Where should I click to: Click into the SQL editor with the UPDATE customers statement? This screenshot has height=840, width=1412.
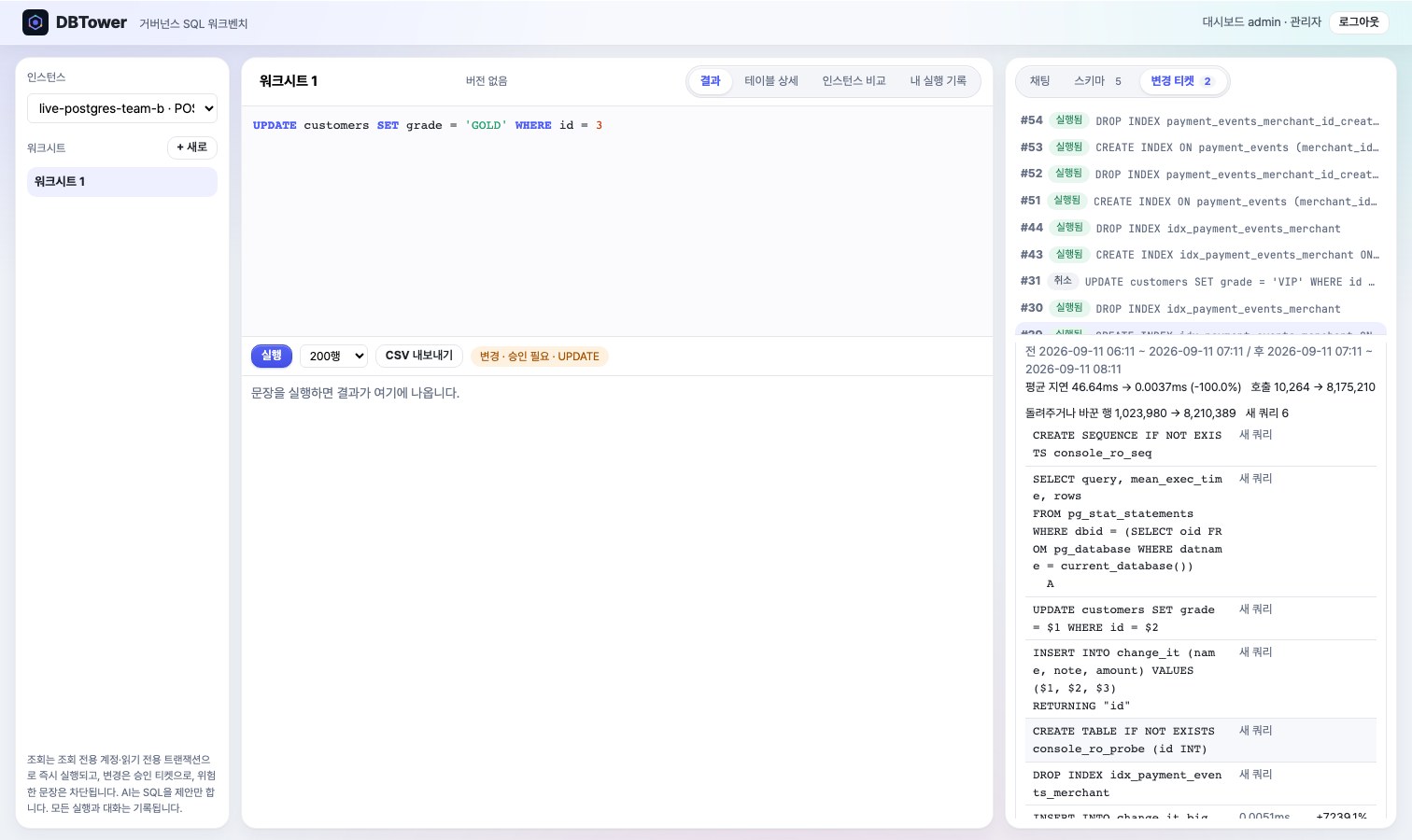pos(617,221)
